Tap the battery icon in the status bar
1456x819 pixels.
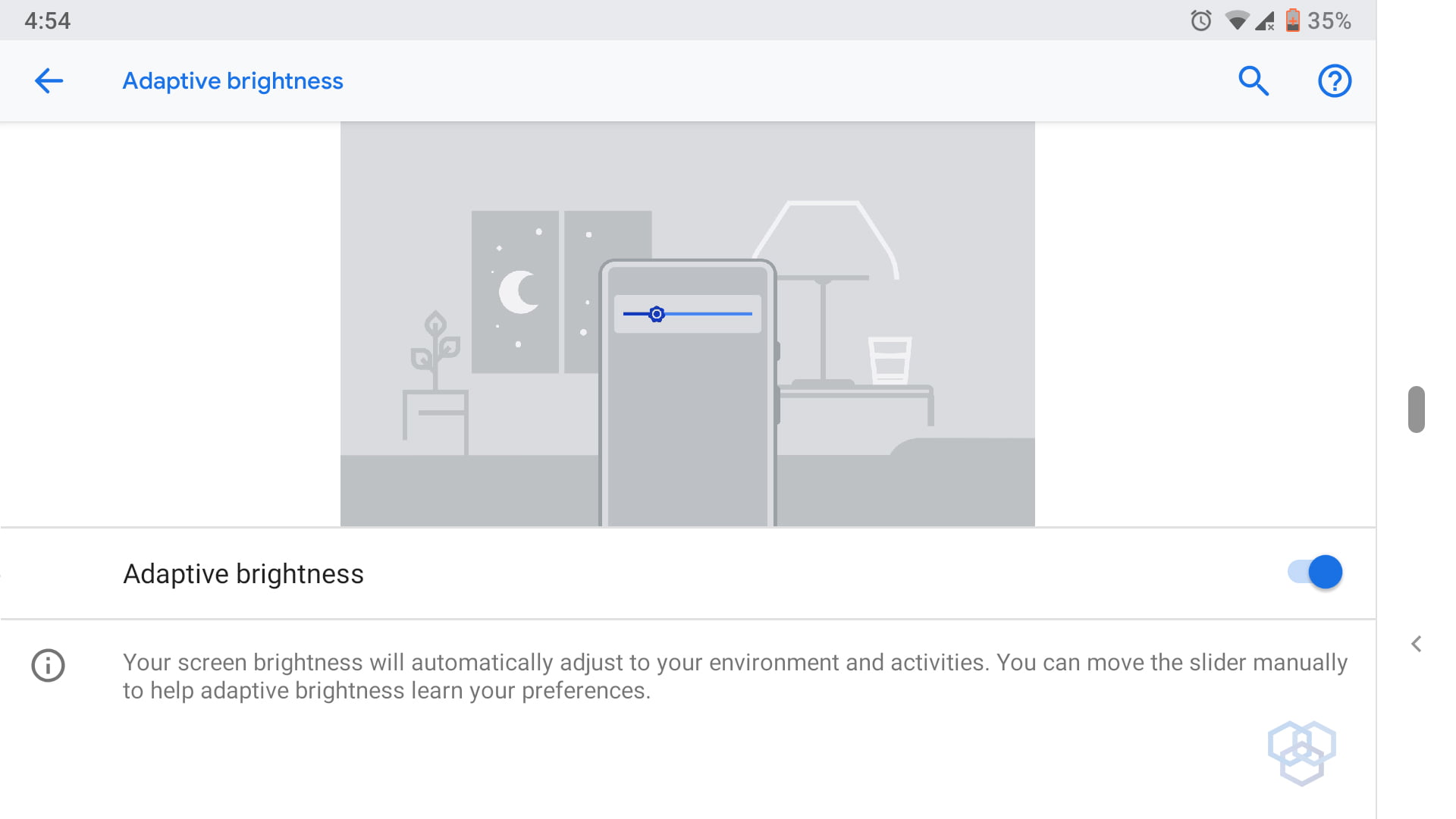(x=1293, y=20)
